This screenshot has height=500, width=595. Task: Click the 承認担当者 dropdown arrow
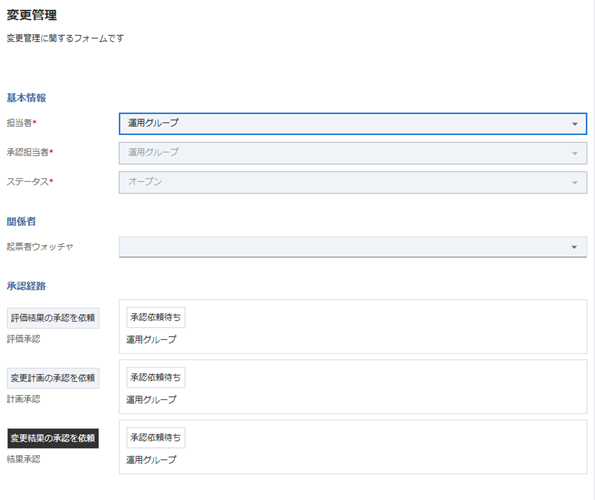575,153
